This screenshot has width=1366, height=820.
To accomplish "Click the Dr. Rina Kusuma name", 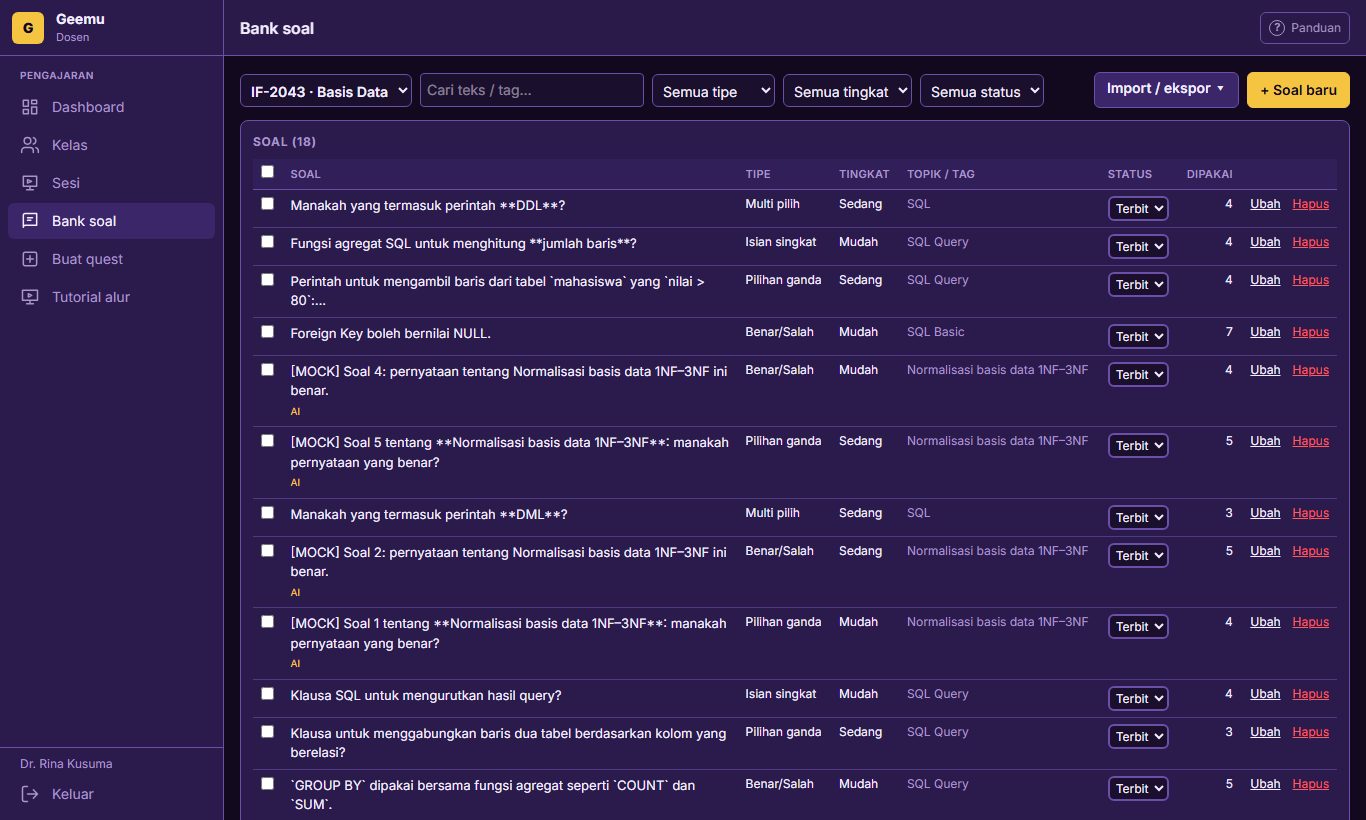I will [x=66, y=763].
